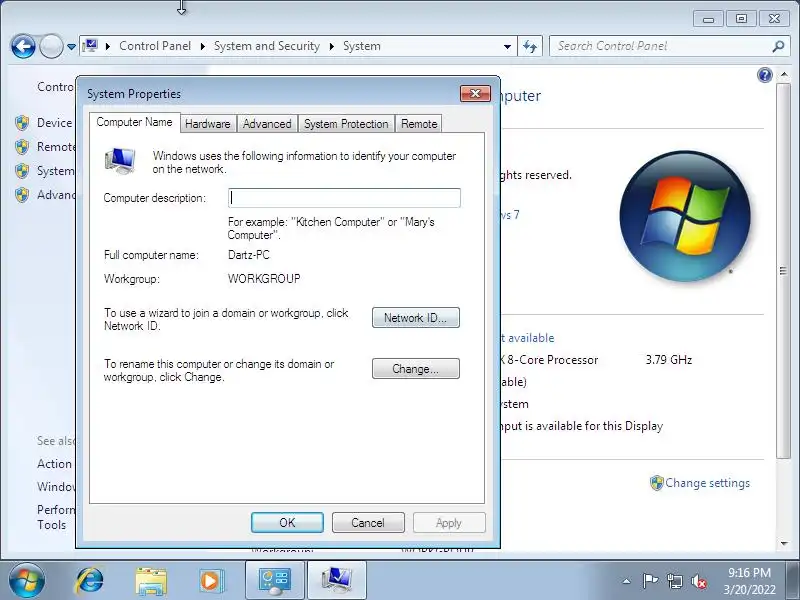800x600 pixels.
Task: Refresh the Control Panel page
Action: click(x=530, y=46)
